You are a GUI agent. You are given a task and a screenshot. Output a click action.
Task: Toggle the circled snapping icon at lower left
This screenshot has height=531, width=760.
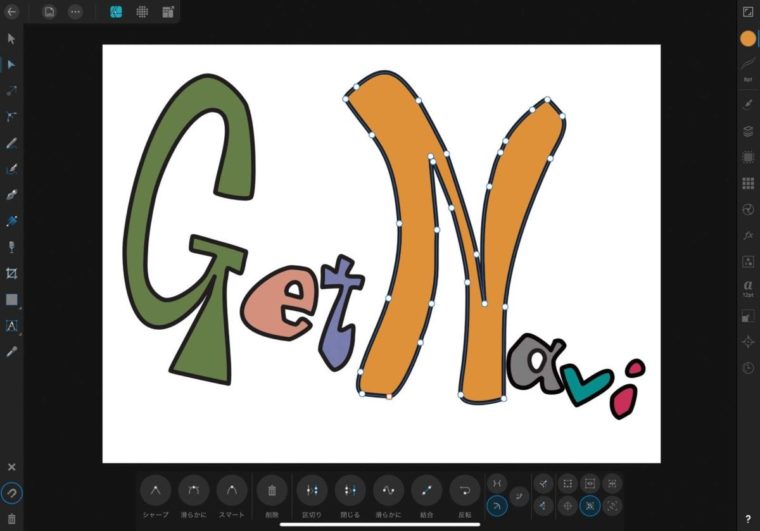(x=12, y=493)
